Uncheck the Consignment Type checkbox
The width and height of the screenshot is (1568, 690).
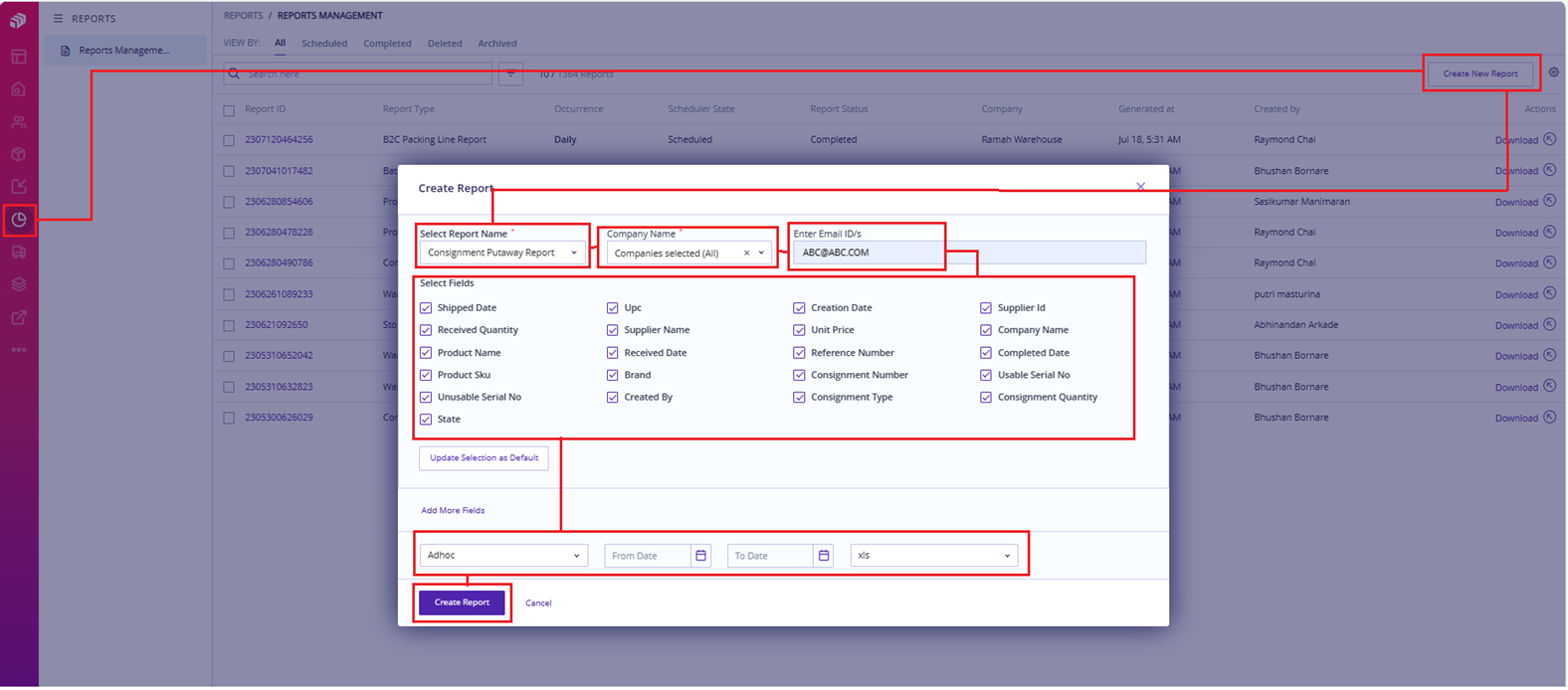tap(799, 398)
